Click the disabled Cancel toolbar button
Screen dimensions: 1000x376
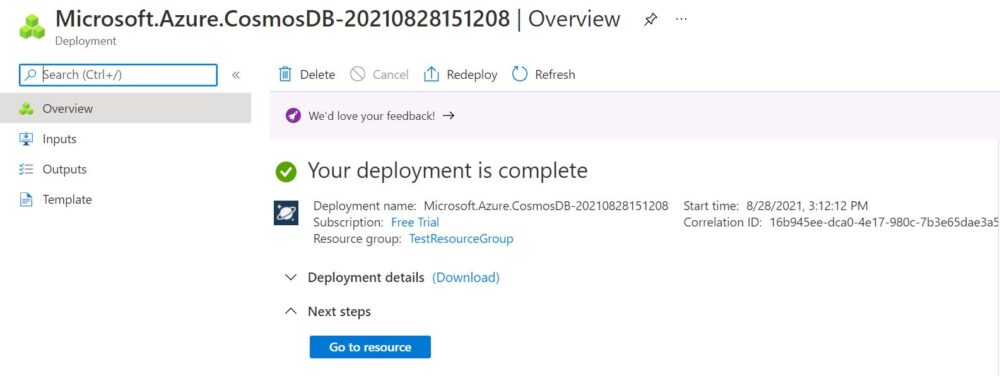point(379,75)
